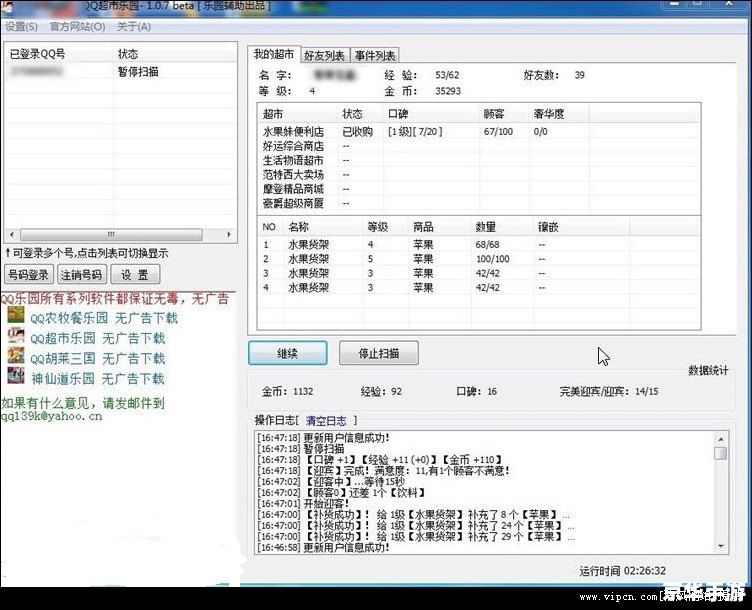This screenshot has height=610, width=752.
Task: Switch to the 好友列表 tab
Action: [x=325, y=56]
